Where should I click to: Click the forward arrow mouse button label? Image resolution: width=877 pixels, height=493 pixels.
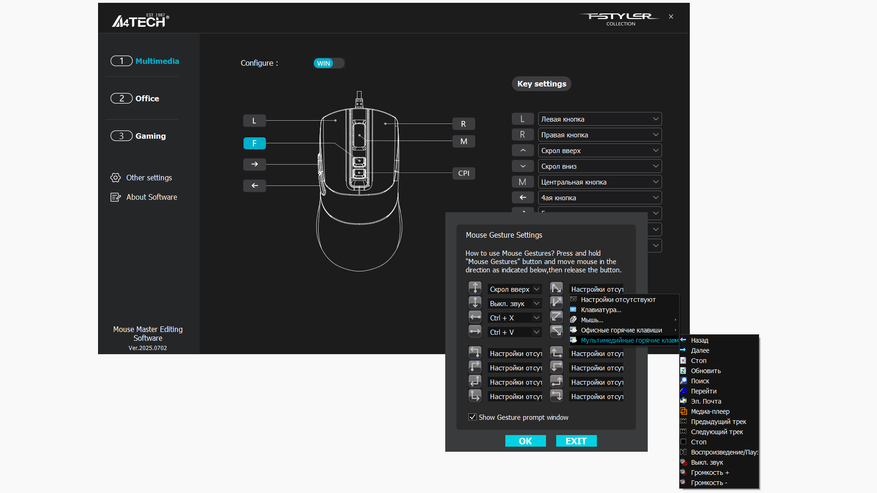pos(254,164)
